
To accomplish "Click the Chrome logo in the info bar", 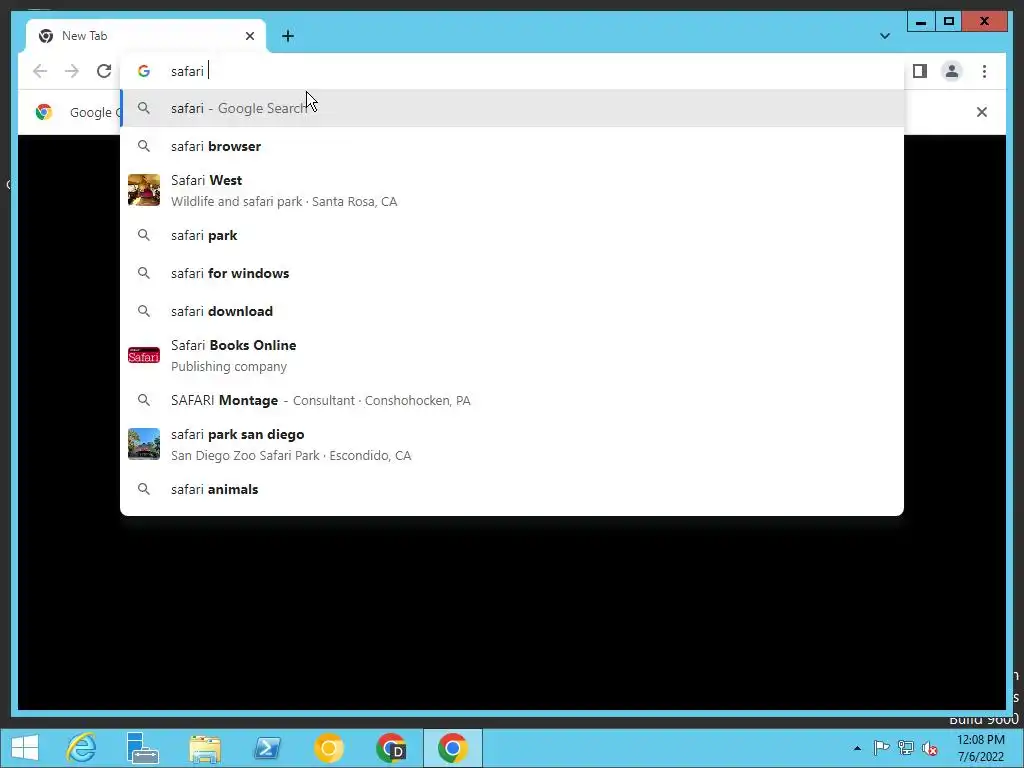I will click(x=44, y=112).
